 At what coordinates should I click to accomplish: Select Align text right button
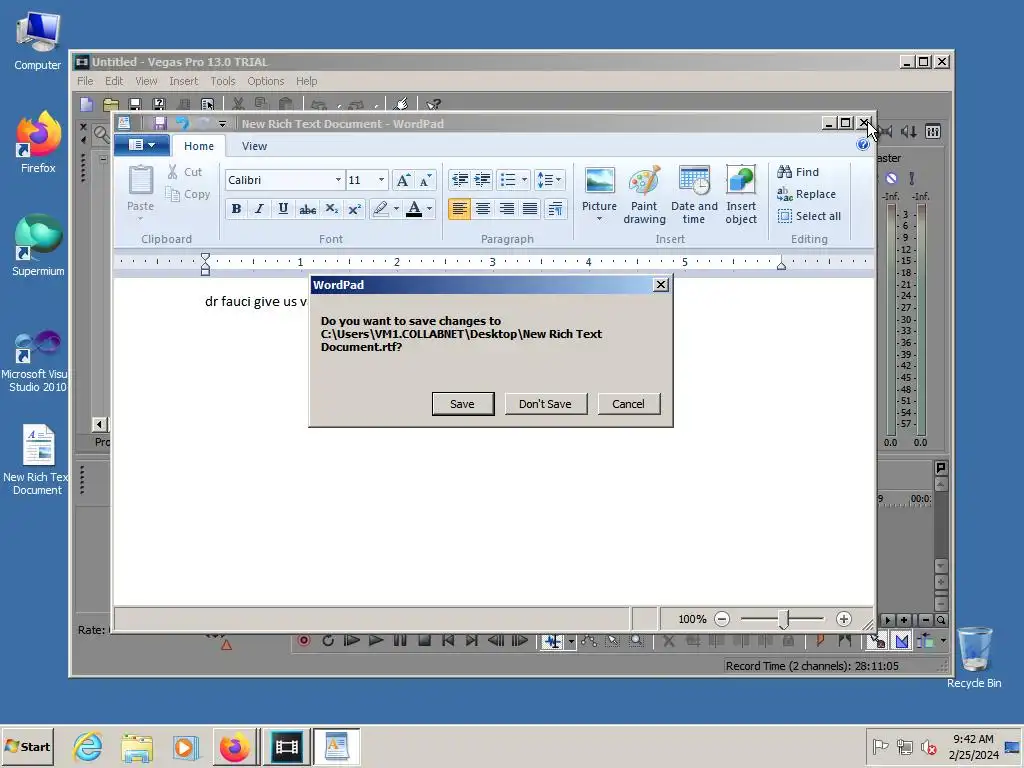pyautogui.click(x=506, y=209)
